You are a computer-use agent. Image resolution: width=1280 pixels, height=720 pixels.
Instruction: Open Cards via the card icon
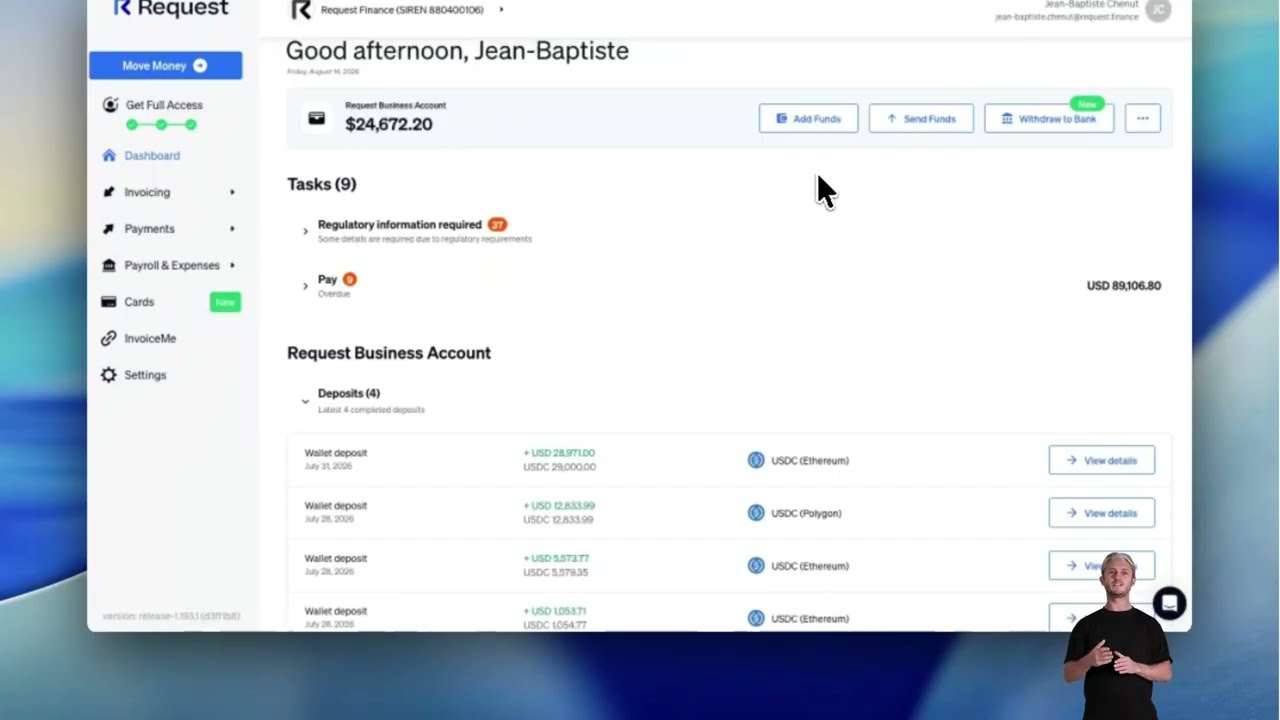(108, 302)
